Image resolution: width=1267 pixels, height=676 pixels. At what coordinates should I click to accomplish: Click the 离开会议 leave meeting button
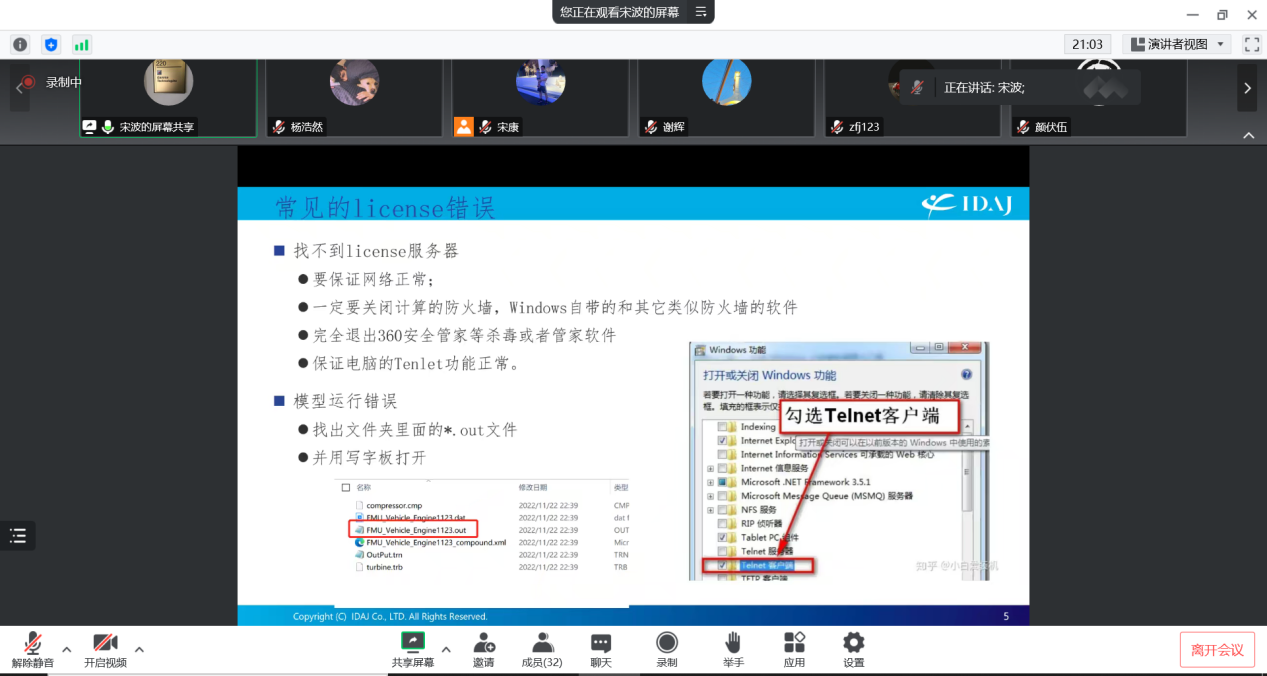pos(1217,650)
